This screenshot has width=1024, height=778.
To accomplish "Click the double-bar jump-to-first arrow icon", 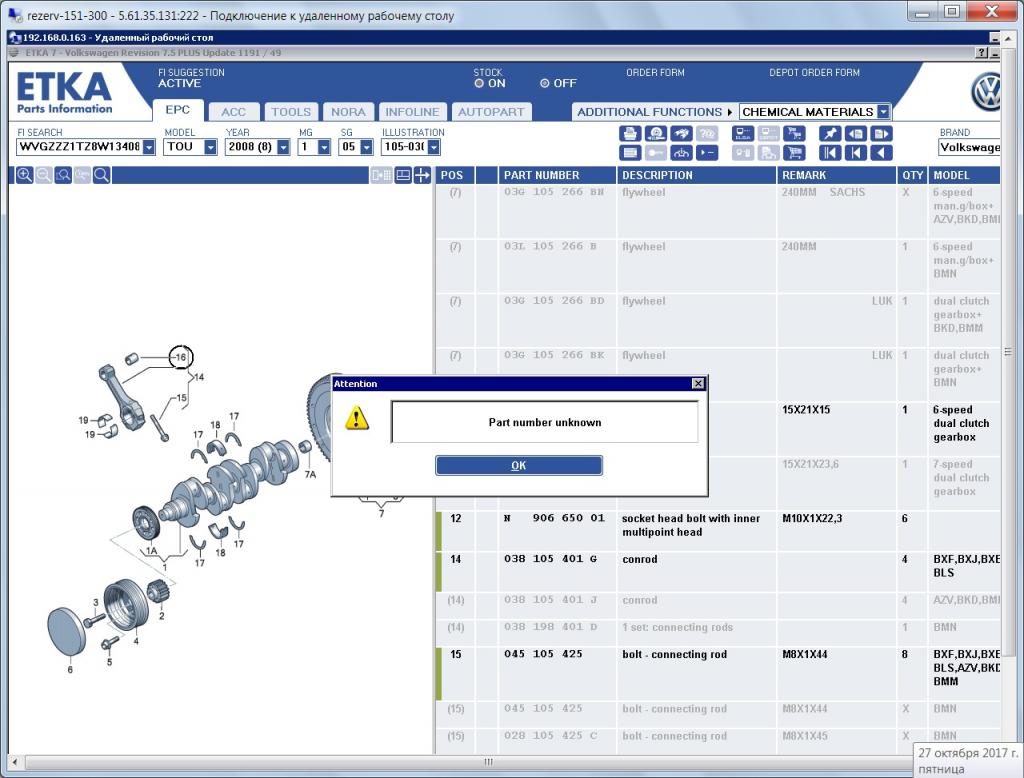I will pos(830,153).
